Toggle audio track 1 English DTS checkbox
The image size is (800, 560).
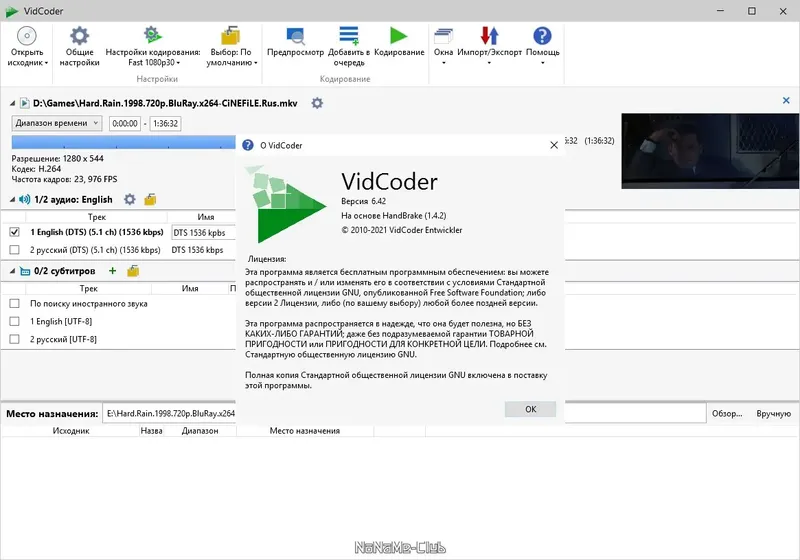coord(14,232)
